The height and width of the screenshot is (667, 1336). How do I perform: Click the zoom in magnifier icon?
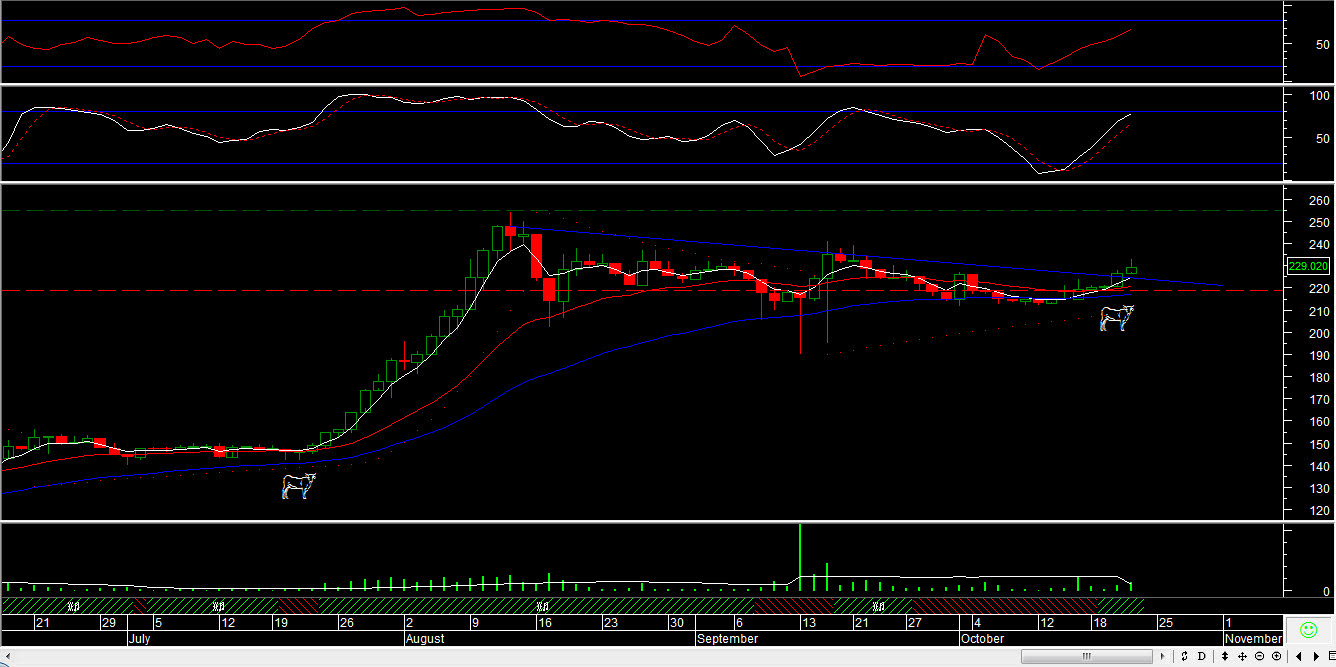coord(1277,656)
